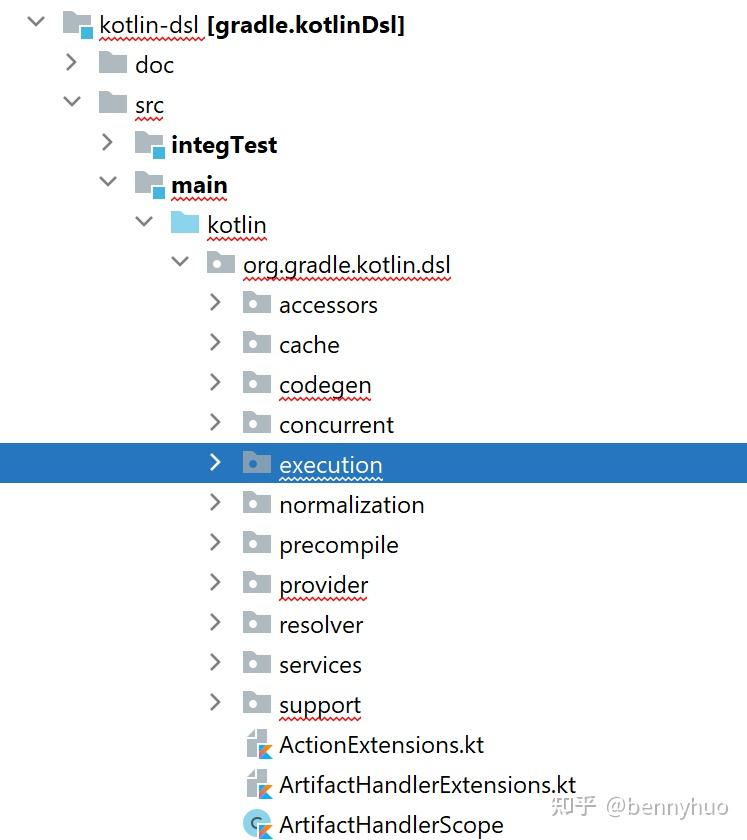Select the services package entry
This screenshot has width=747, height=840.
pyautogui.click(x=320, y=664)
